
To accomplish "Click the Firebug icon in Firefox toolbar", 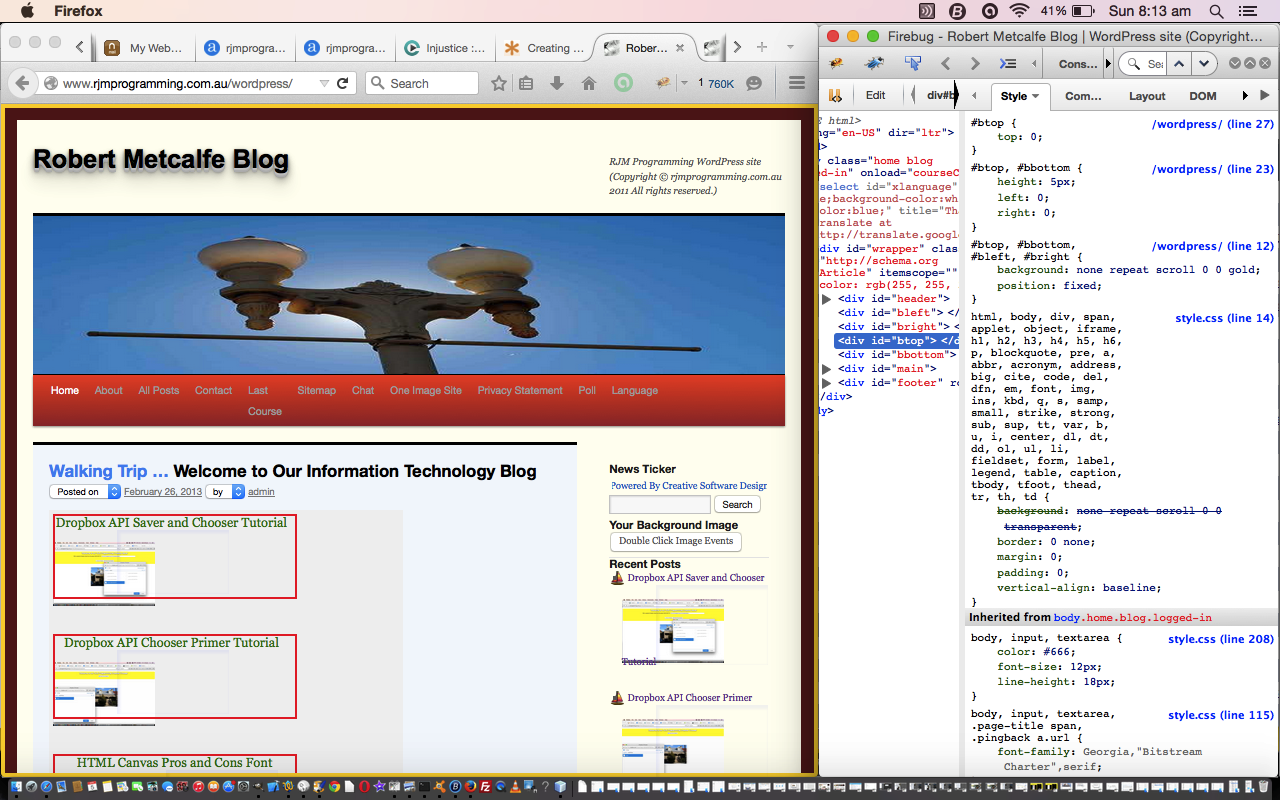I will coord(661,83).
